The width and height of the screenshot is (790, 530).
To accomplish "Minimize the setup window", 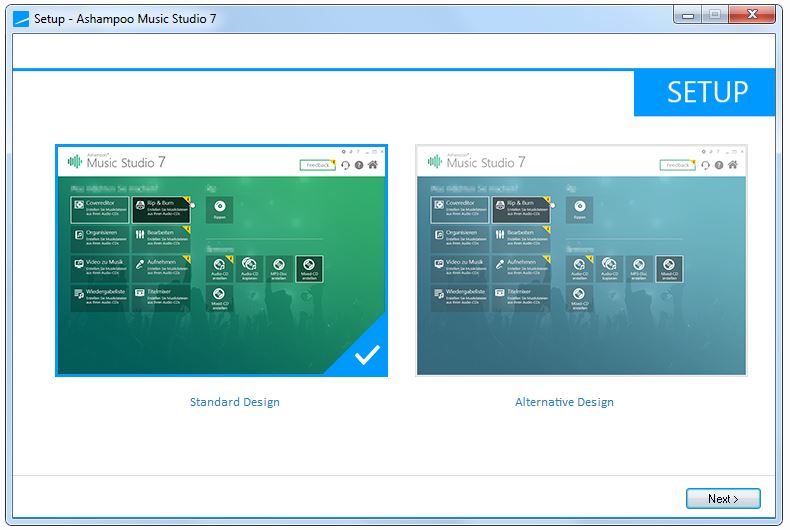I will (688, 15).
